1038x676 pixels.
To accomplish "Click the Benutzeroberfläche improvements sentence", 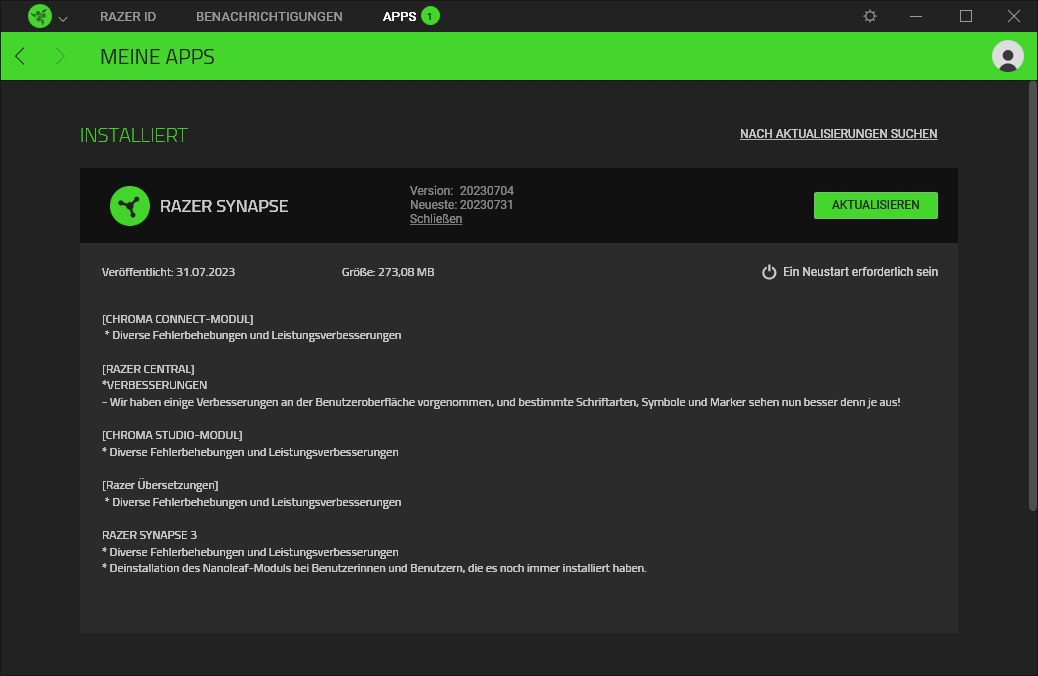I will coord(501,402).
